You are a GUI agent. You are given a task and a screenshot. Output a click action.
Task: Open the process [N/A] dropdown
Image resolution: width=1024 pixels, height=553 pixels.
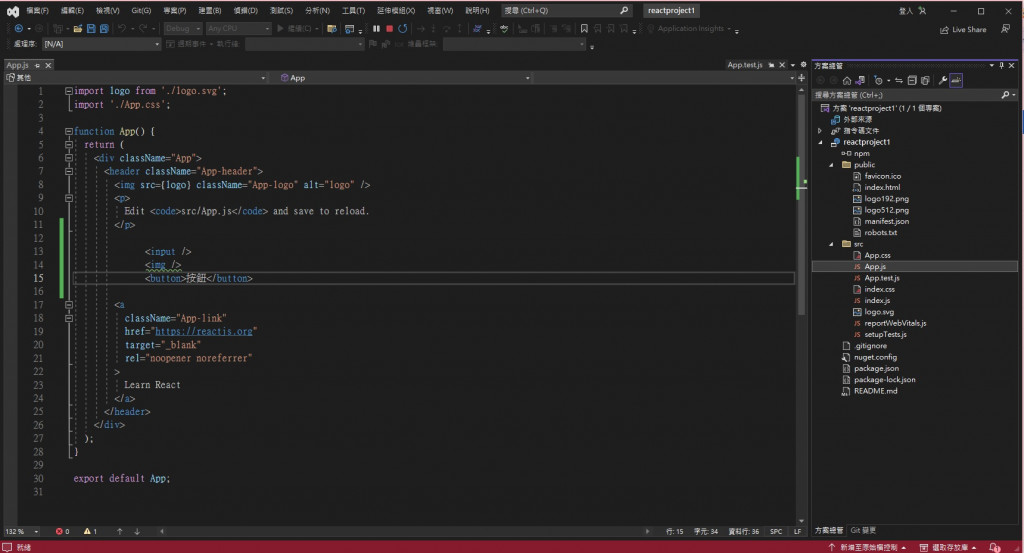[x=101, y=44]
